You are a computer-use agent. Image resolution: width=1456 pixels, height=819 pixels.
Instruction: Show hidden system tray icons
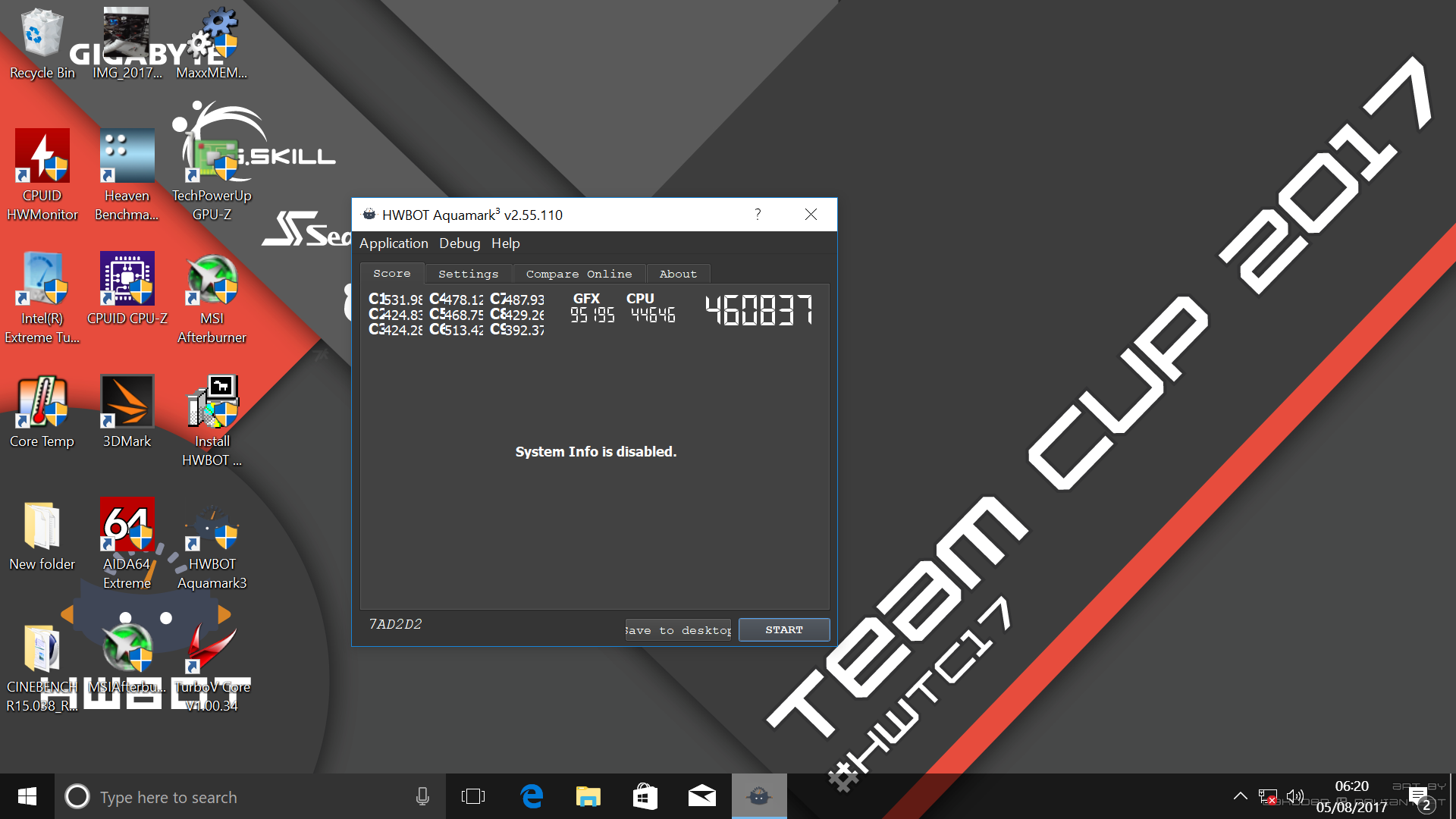(1240, 796)
